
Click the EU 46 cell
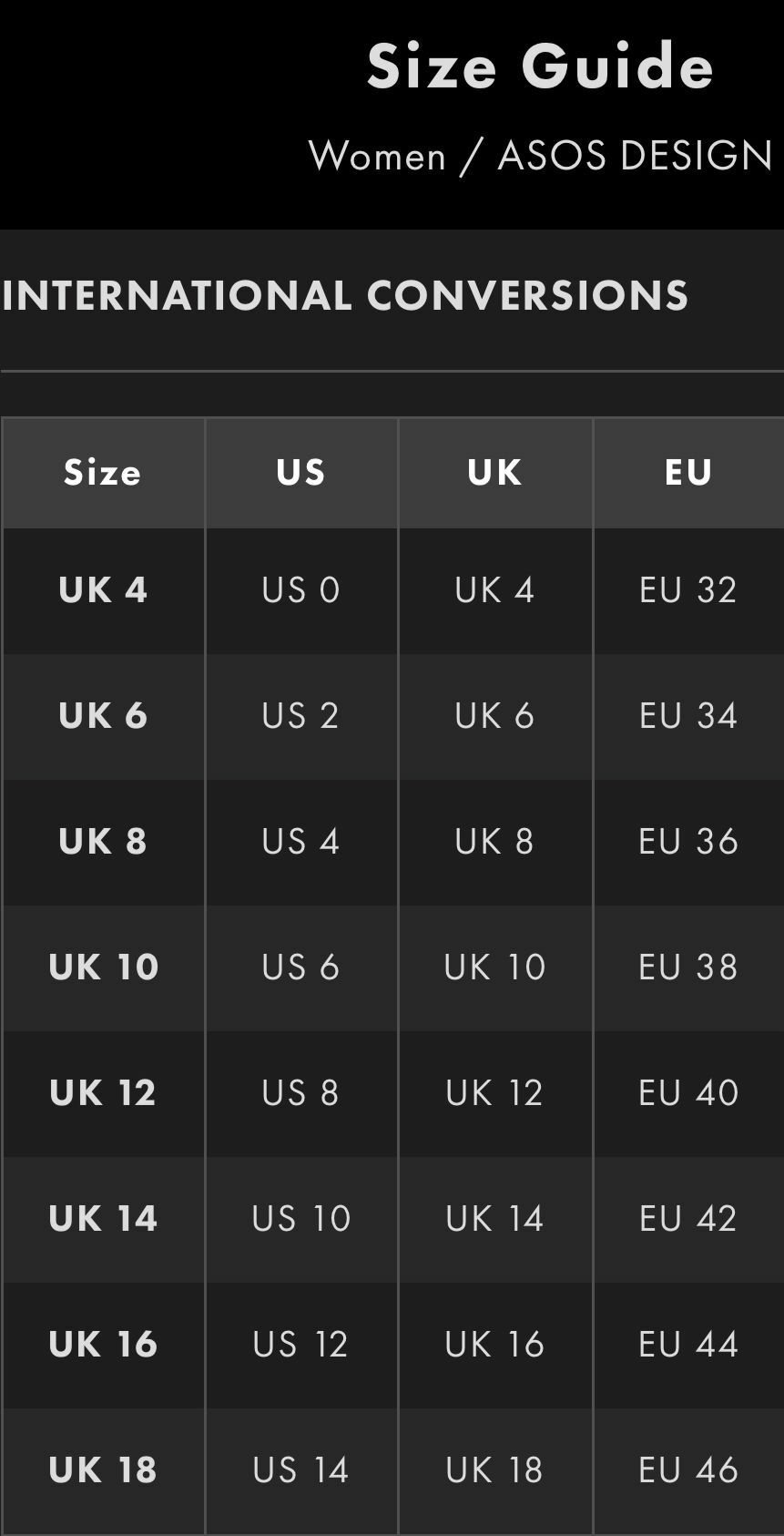[688, 1470]
